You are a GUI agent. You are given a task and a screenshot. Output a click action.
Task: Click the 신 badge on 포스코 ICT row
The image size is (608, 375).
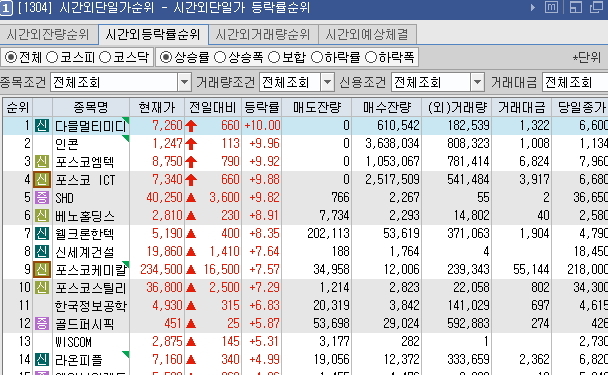[x=42, y=180]
